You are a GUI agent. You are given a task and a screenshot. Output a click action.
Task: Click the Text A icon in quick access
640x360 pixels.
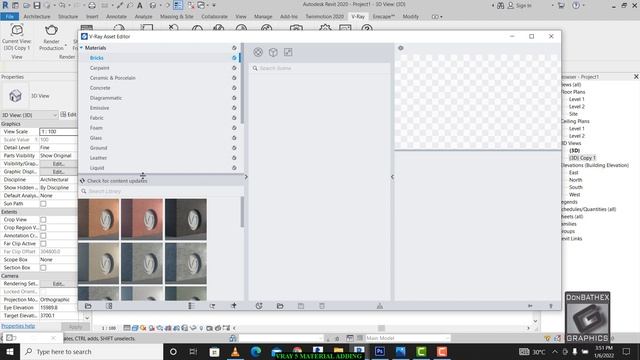pyautogui.click(x=140, y=5)
